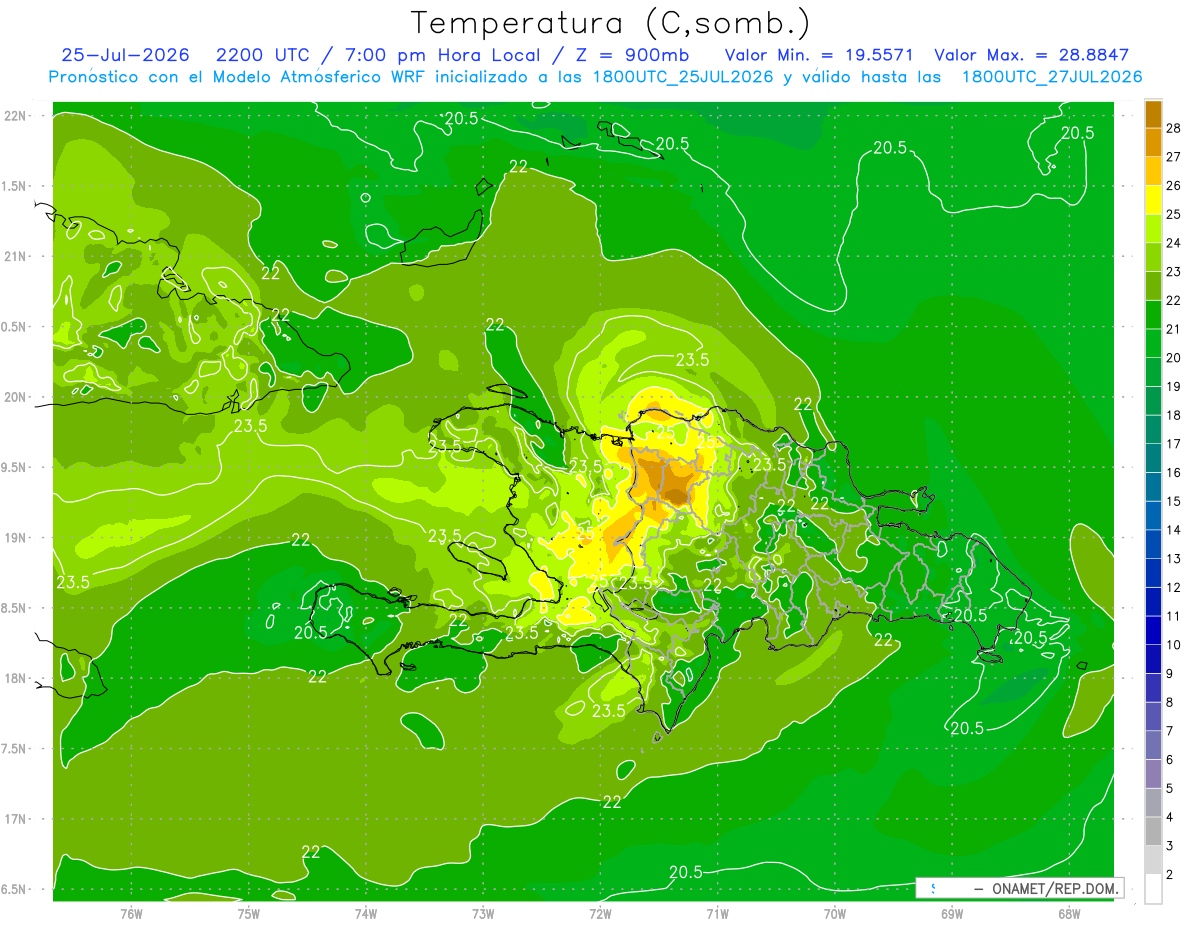Click the '21N' latitude axis label
The width and height of the screenshot is (1200, 927).
(x=15, y=256)
